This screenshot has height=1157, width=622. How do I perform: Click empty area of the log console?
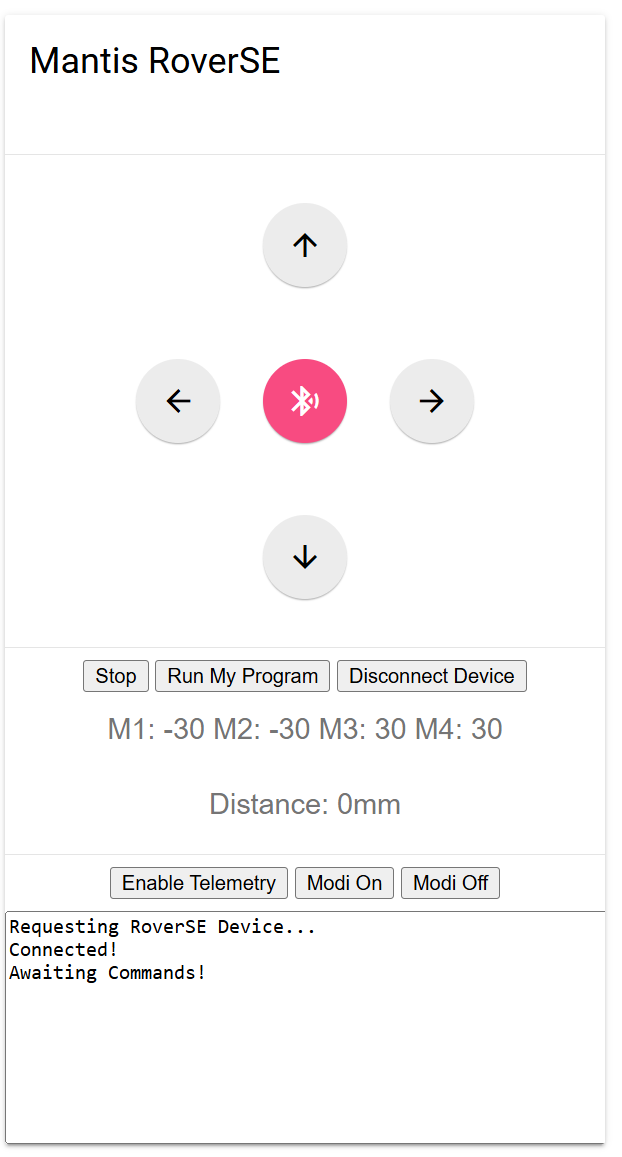(x=305, y=1070)
